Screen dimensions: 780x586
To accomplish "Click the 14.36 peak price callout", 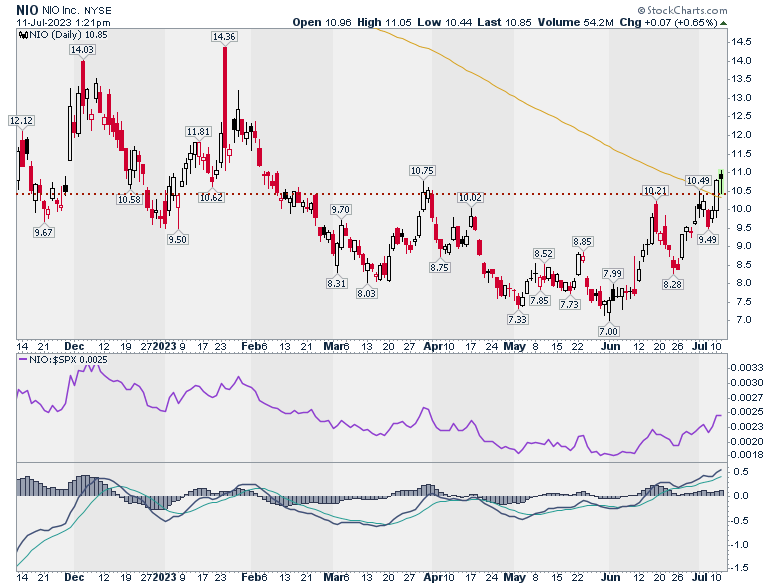I will pos(224,36).
